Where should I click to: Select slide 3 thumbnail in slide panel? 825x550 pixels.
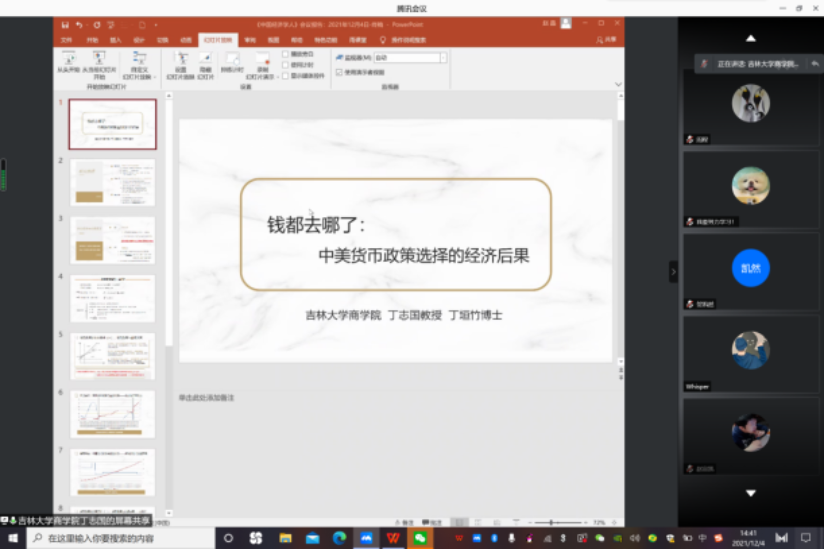112,240
